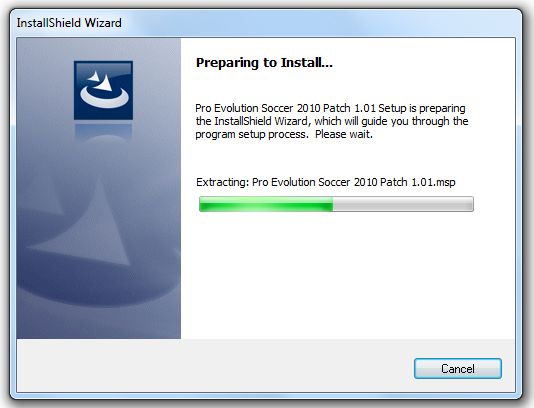Screen dimensions: 534x408
Task: Click the green filled part of progress bar
Action: click(x=266, y=204)
